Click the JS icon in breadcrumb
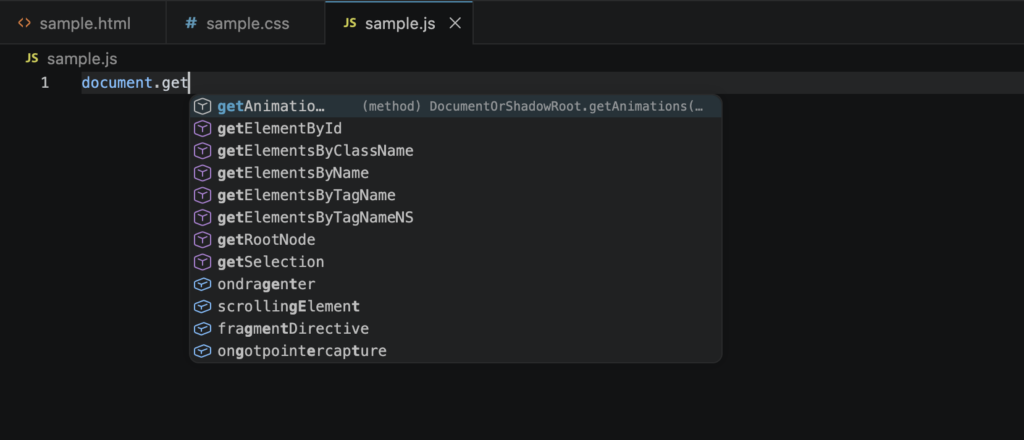 [32, 59]
